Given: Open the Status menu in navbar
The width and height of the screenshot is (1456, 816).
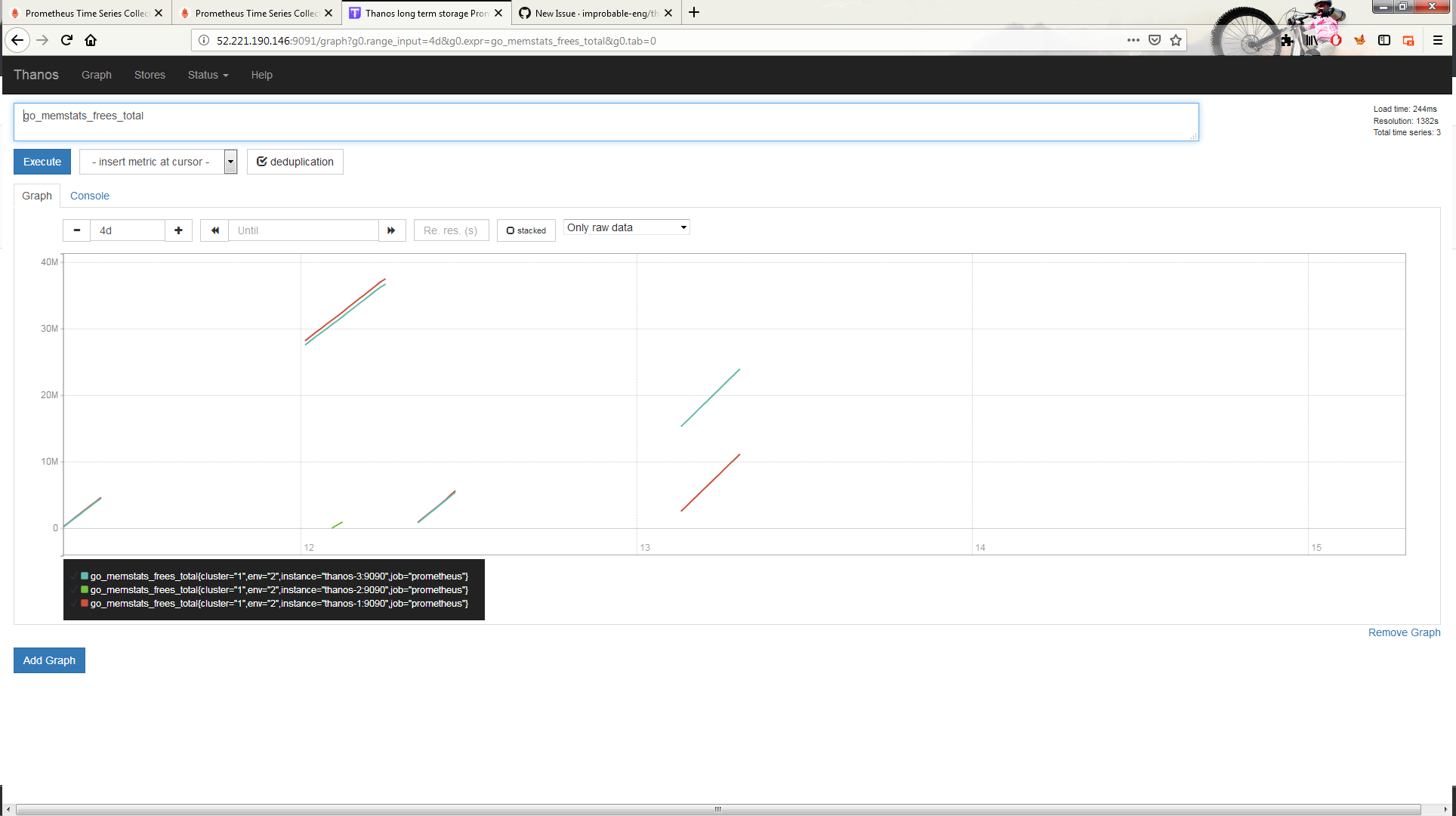Looking at the screenshot, I should [x=208, y=75].
